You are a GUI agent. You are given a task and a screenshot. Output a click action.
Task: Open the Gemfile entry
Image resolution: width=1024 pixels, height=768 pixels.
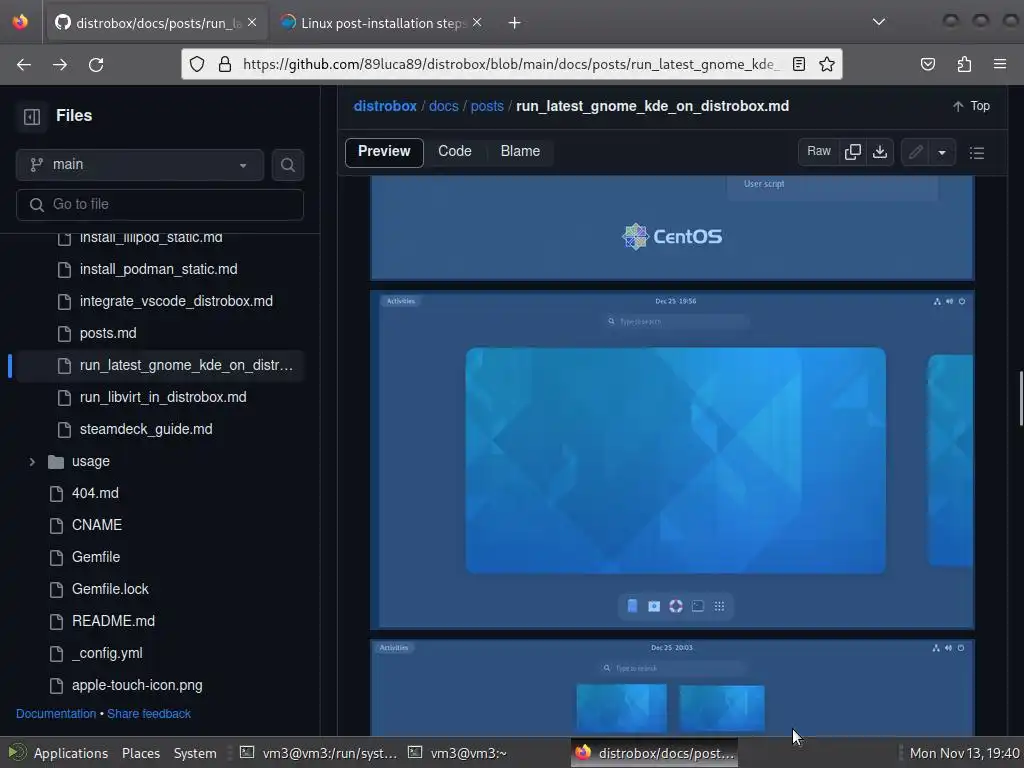point(96,557)
